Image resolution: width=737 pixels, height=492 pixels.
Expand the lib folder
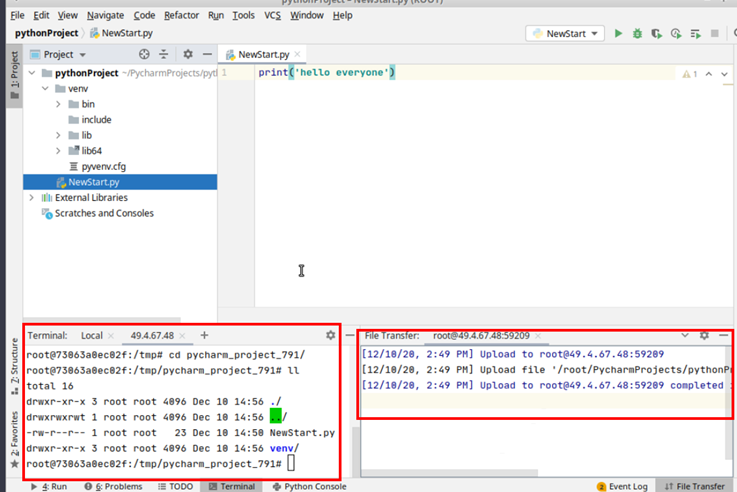[x=58, y=135]
